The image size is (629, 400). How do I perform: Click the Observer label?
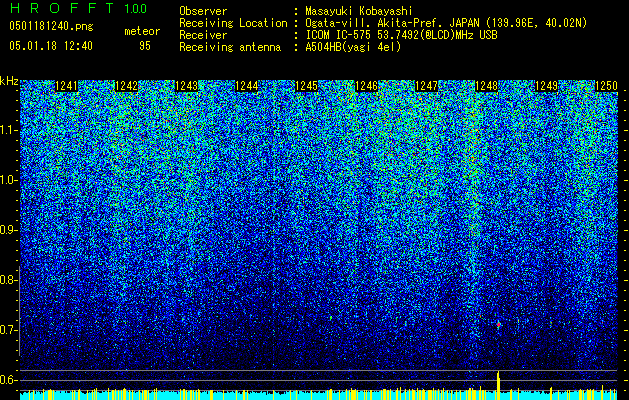coord(203,11)
